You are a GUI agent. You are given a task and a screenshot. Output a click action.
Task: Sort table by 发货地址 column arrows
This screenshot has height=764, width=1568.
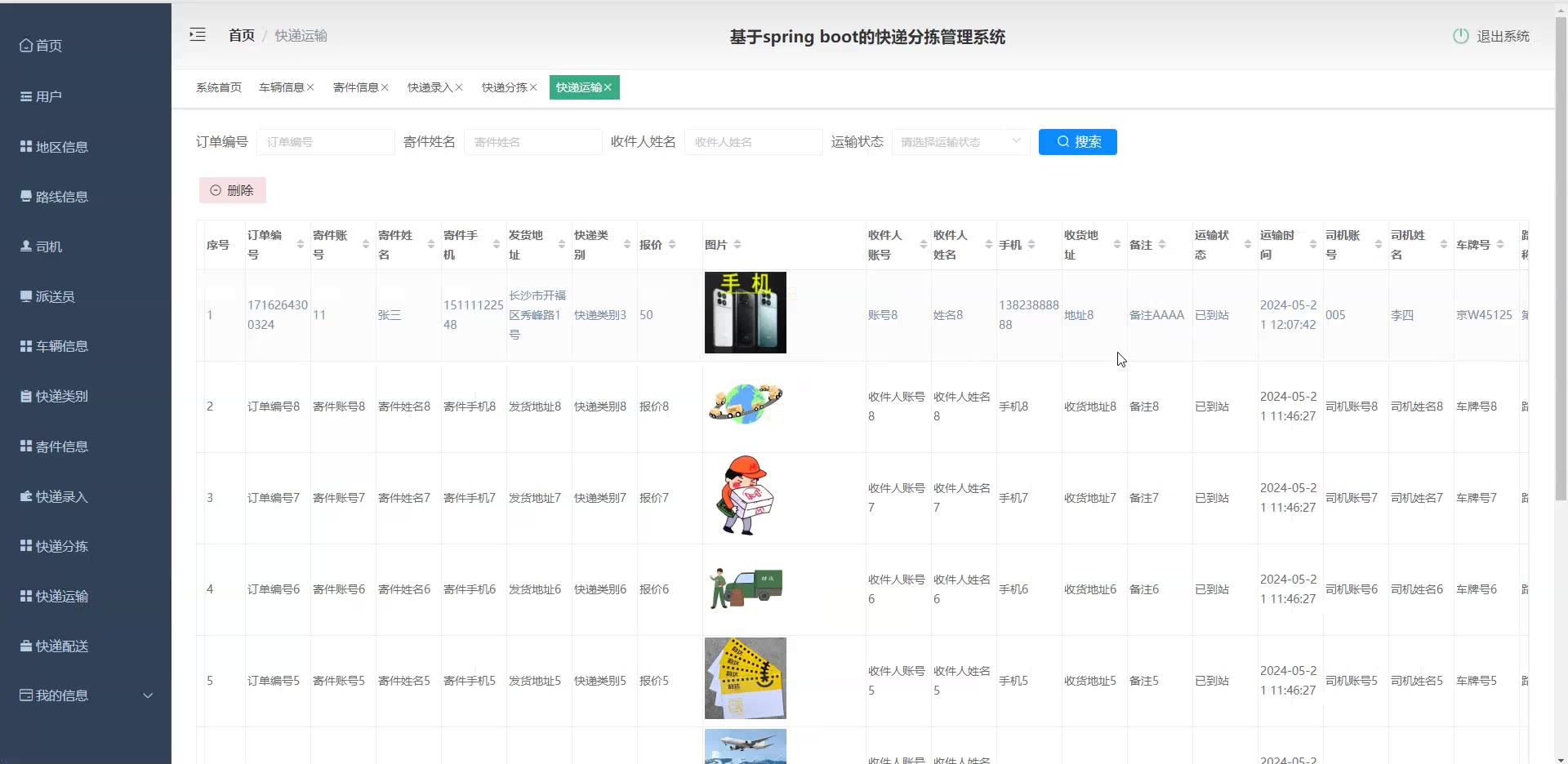(x=562, y=245)
